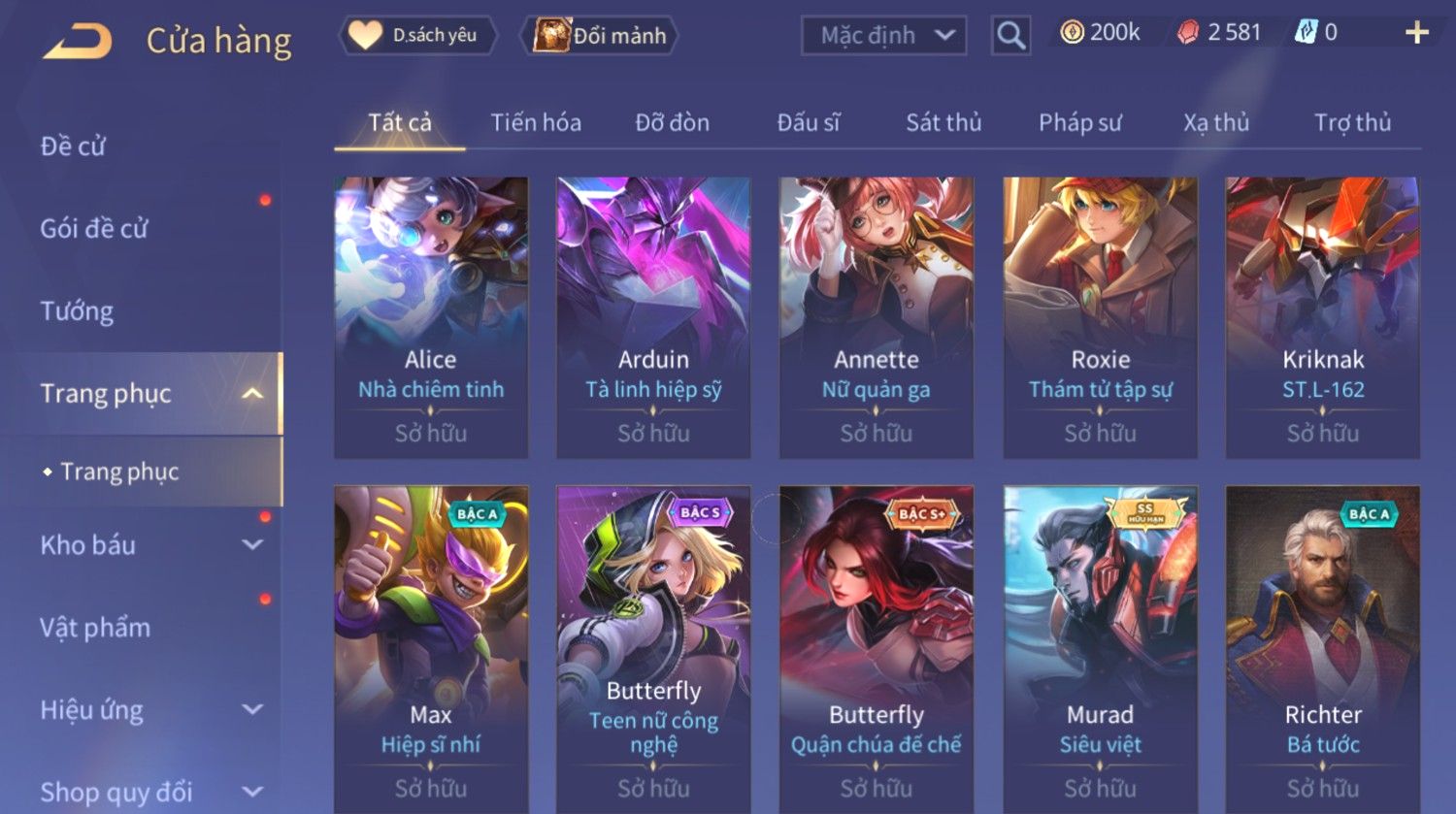The image size is (1456, 814).
Task: Select the Alice Nhà chiêm tinh skin card
Action: click(431, 317)
